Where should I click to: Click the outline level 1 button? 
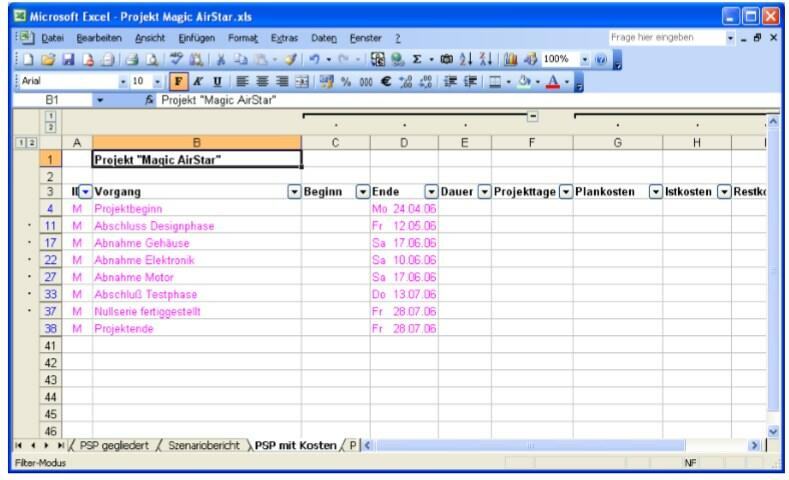click(48, 116)
